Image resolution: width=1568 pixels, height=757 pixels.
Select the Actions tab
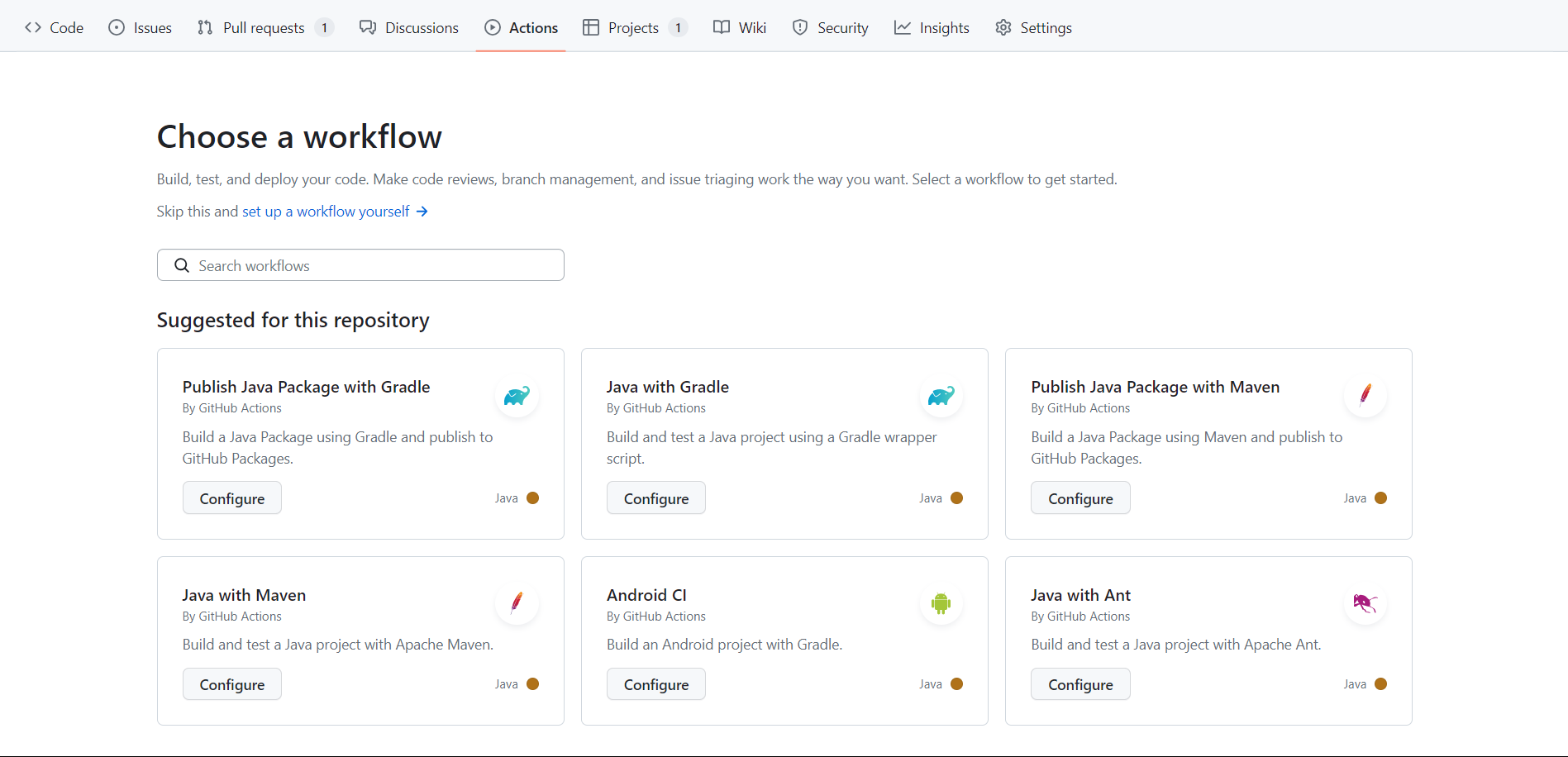point(521,27)
